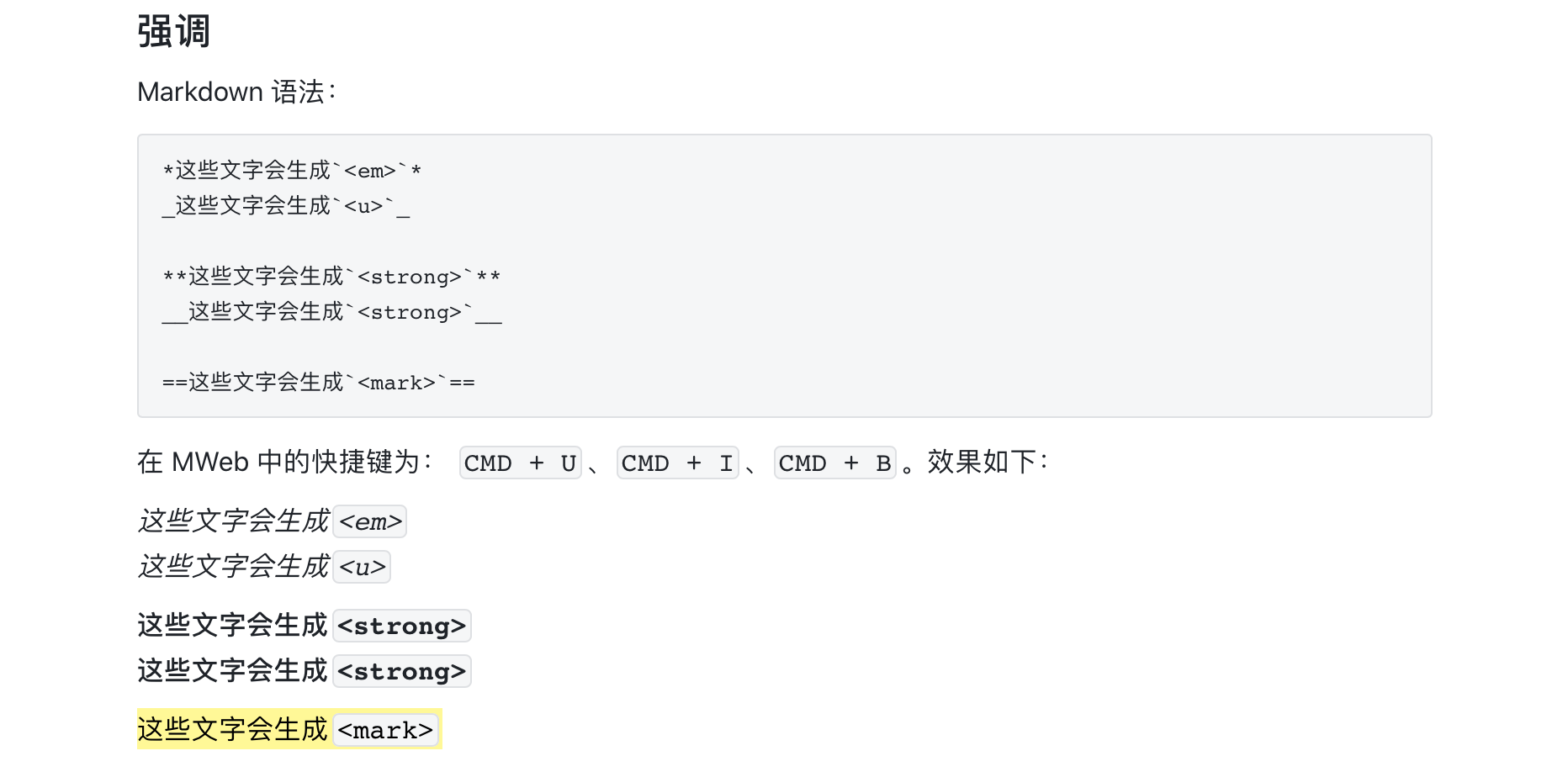The width and height of the screenshot is (1568, 772).
Task: Click the '在 MWeb 中的快捷键为' text
Action: pyautogui.click(x=285, y=462)
